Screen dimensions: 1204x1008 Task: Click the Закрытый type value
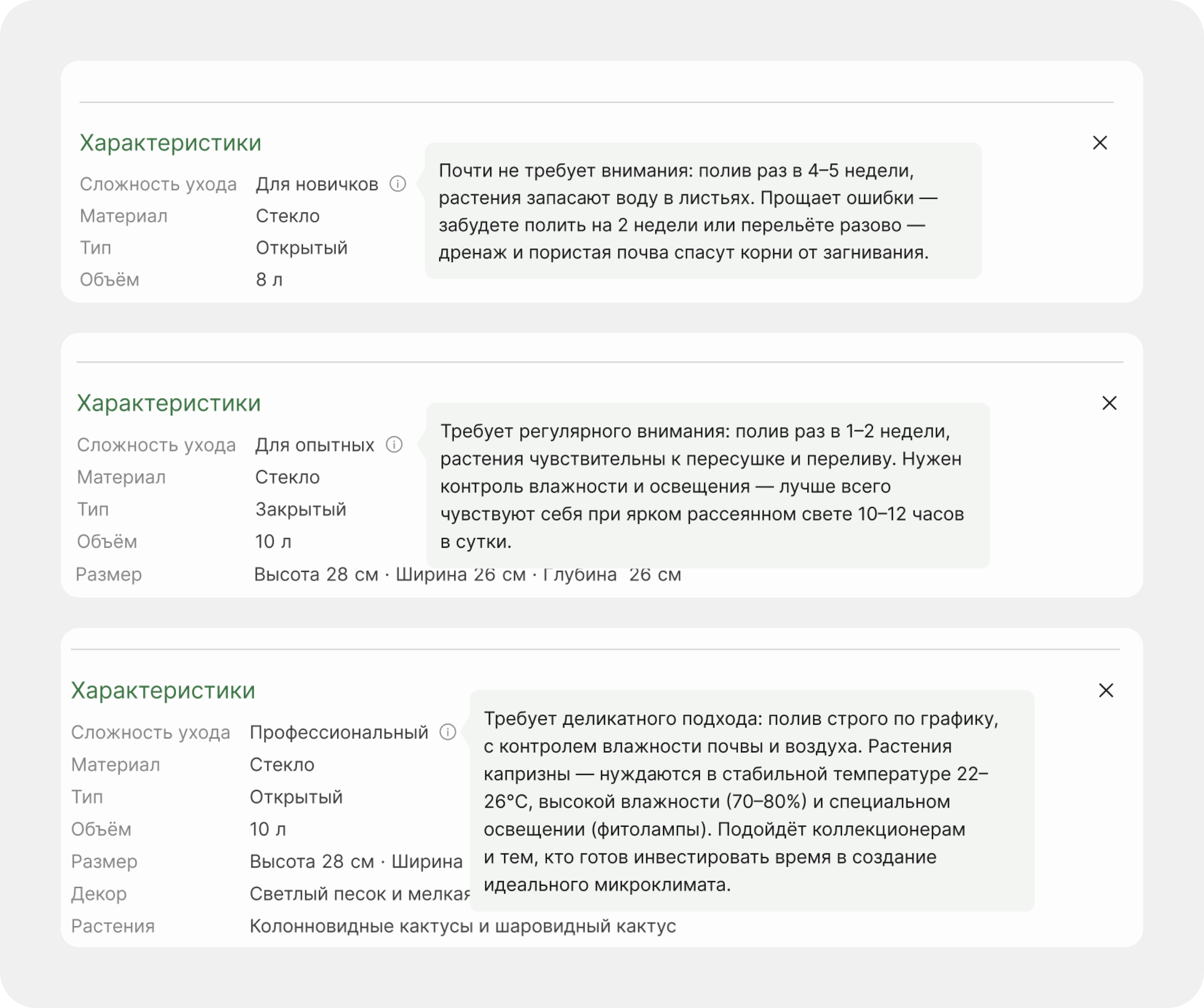(300, 509)
